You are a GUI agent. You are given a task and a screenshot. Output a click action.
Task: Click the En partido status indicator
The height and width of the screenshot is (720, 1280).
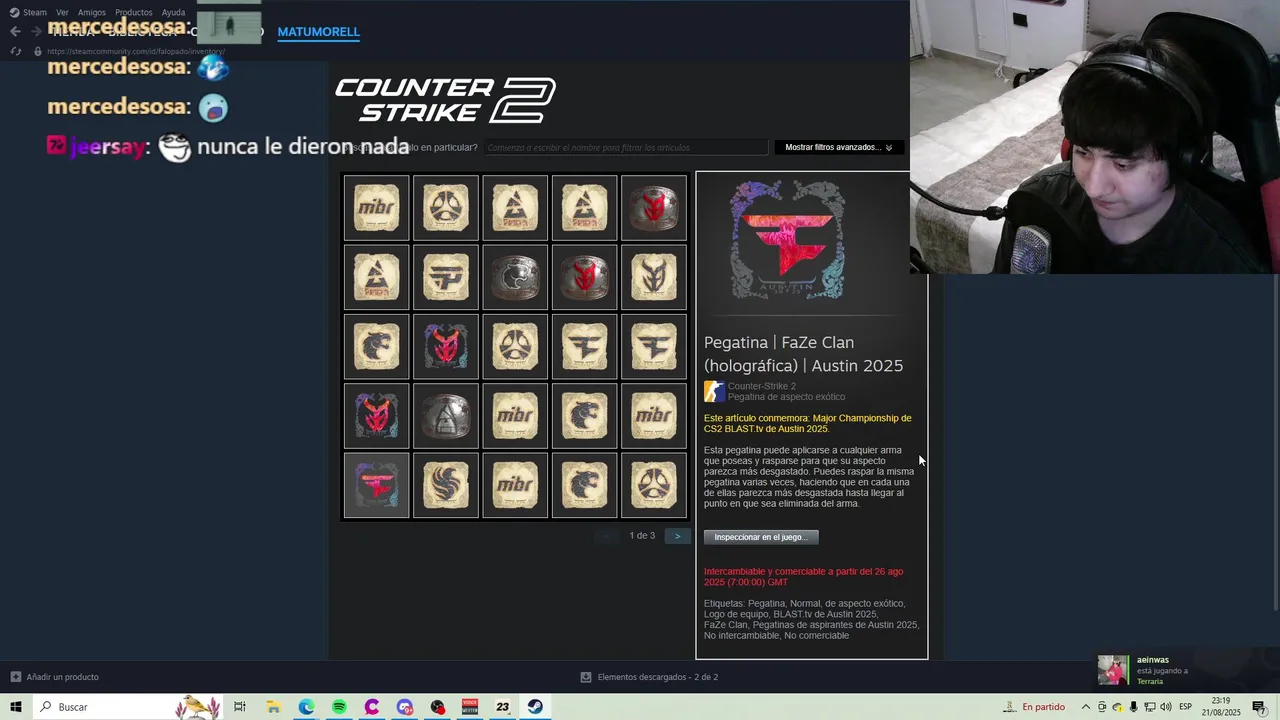[x=1035, y=707]
